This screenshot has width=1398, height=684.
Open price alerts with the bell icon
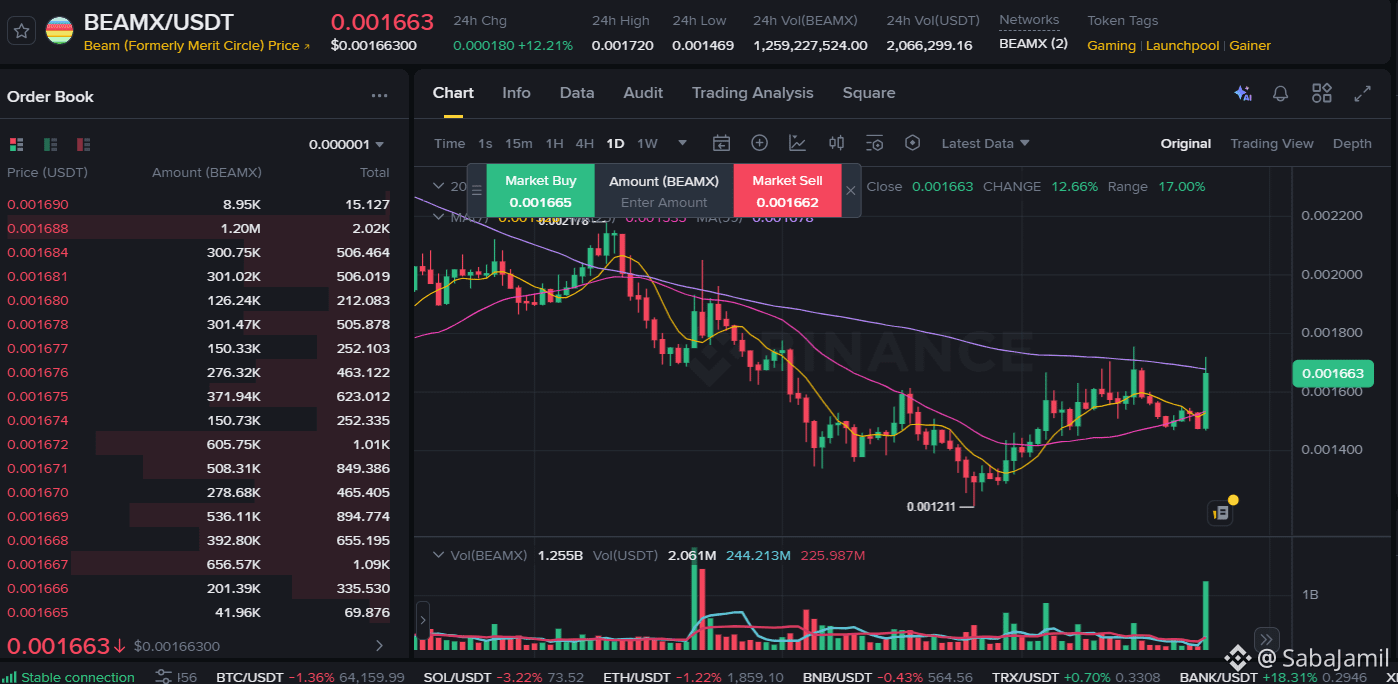1280,93
